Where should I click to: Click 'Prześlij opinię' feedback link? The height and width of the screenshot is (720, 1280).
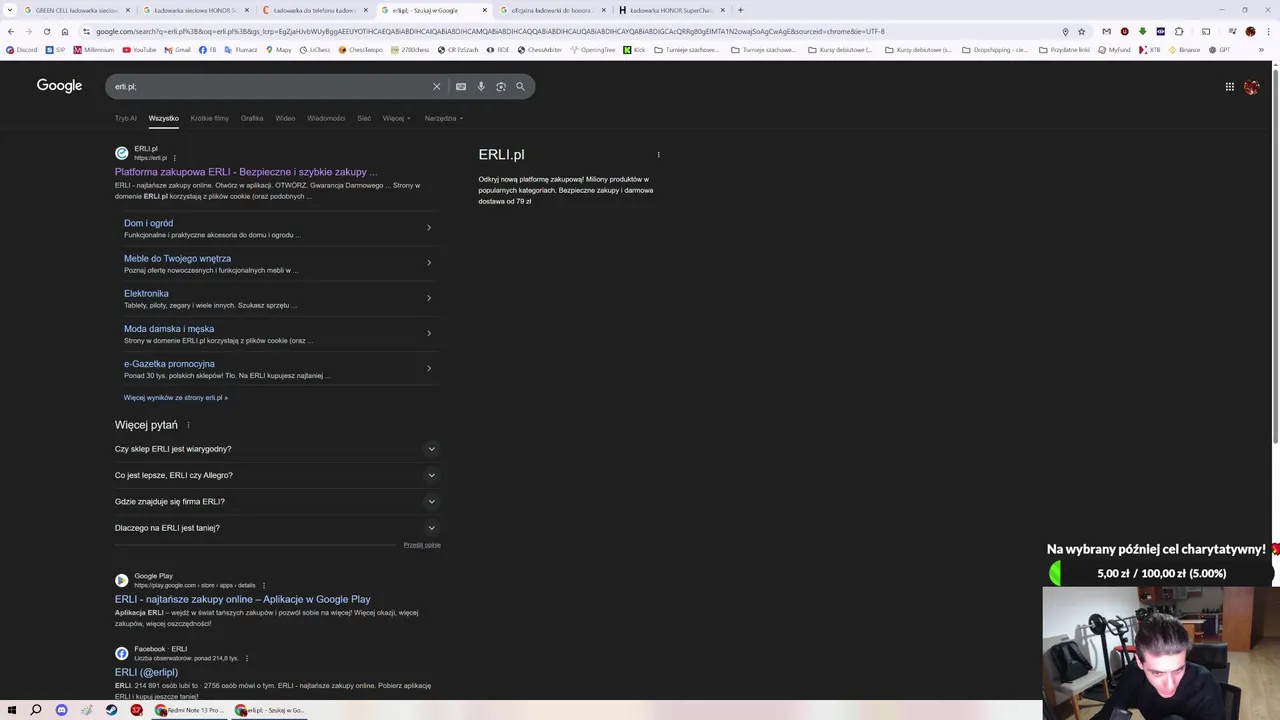click(422, 545)
